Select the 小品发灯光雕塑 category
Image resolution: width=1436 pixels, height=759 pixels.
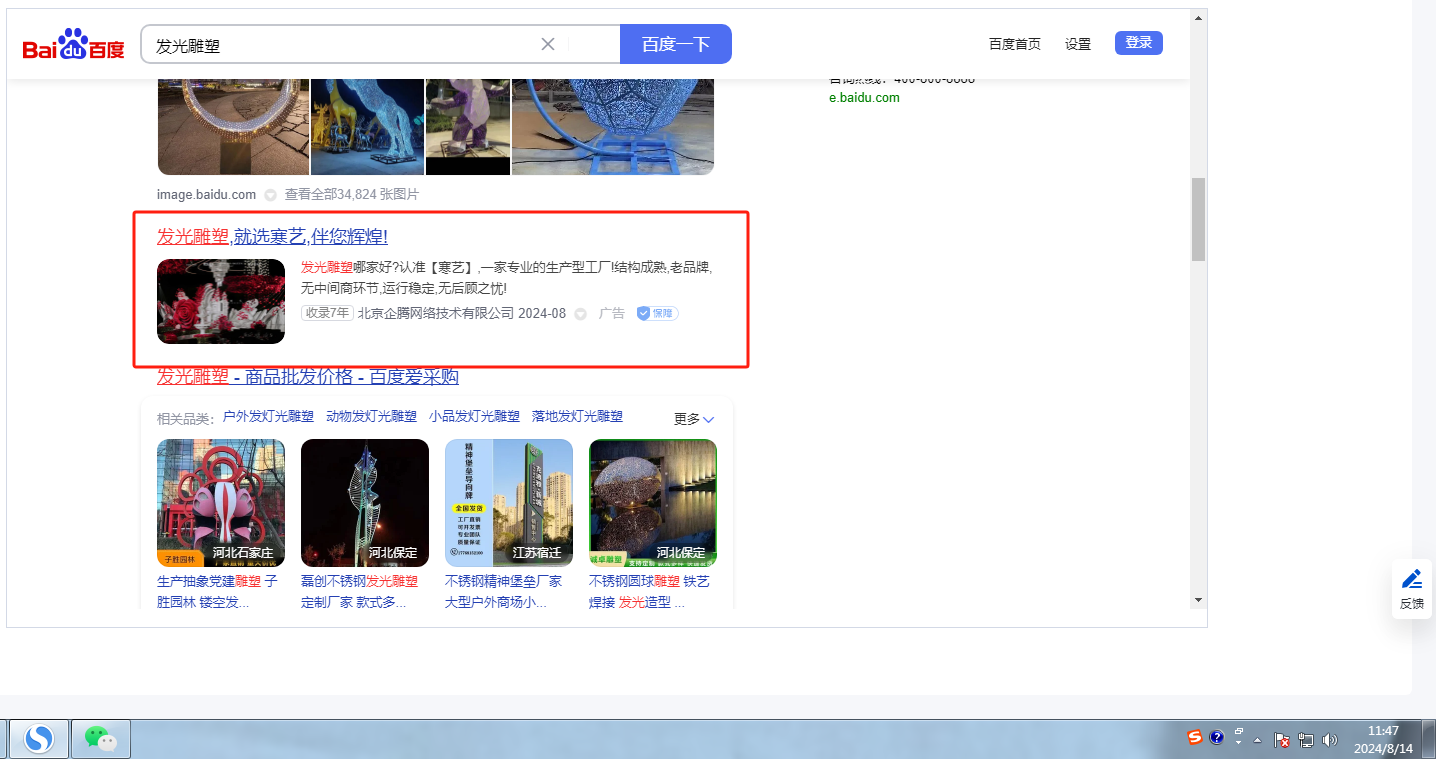point(474,417)
